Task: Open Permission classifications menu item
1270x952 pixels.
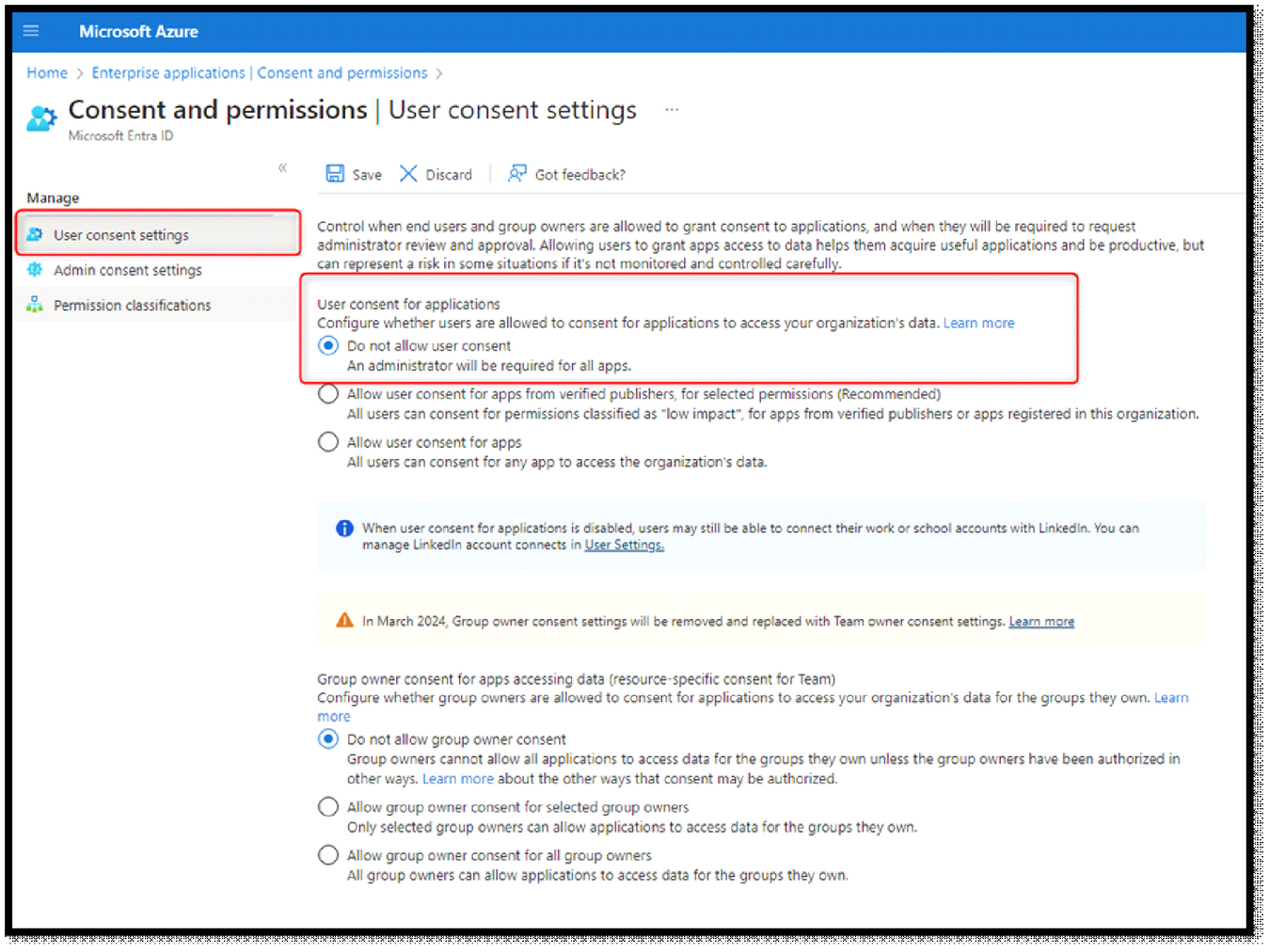Action: 132,305
